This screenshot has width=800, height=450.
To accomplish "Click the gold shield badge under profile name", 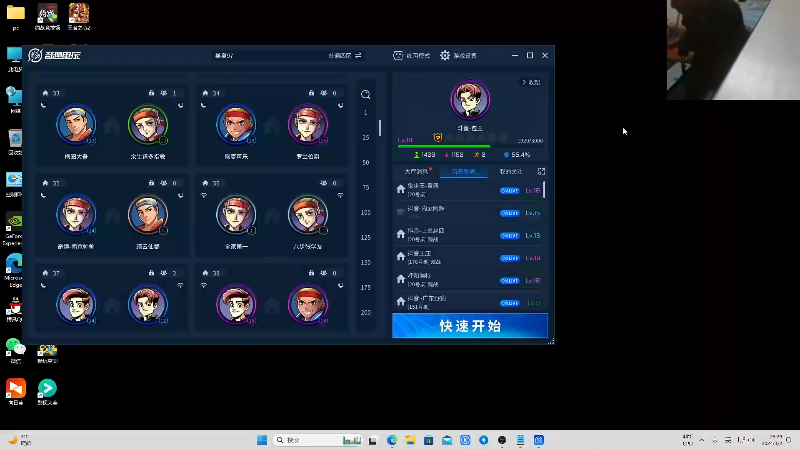I will pyautogui.click(x=437, y=137).
